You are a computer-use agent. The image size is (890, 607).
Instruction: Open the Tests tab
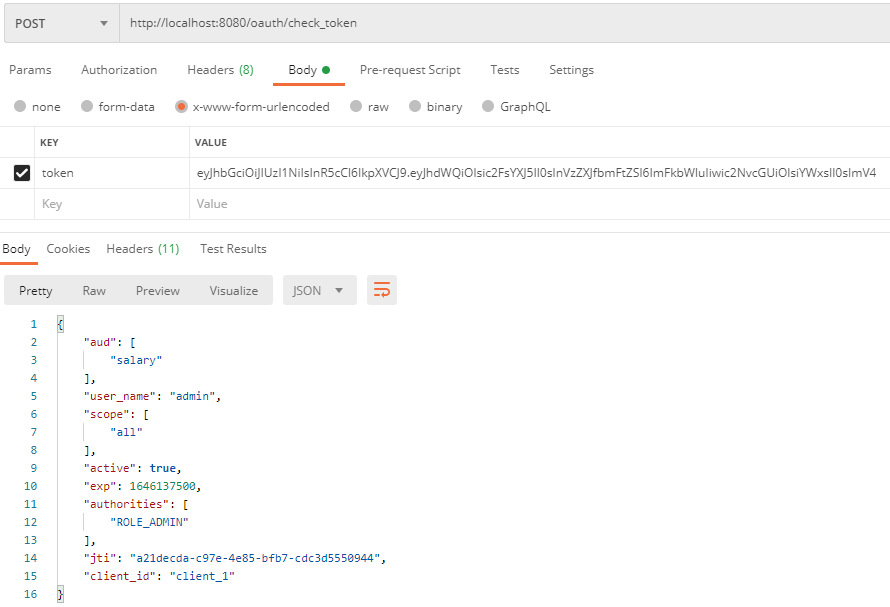coord(505,70)
